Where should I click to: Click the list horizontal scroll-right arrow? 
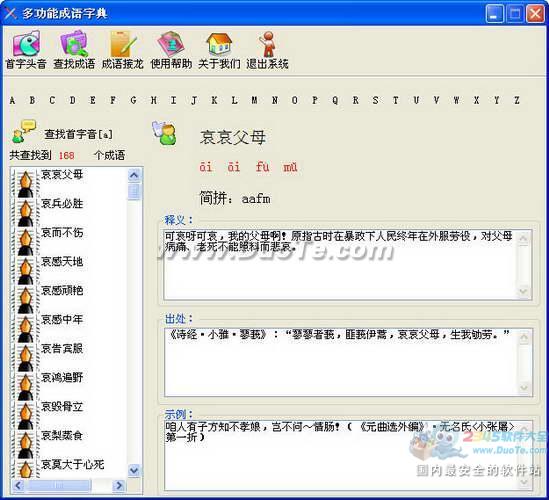119,485
